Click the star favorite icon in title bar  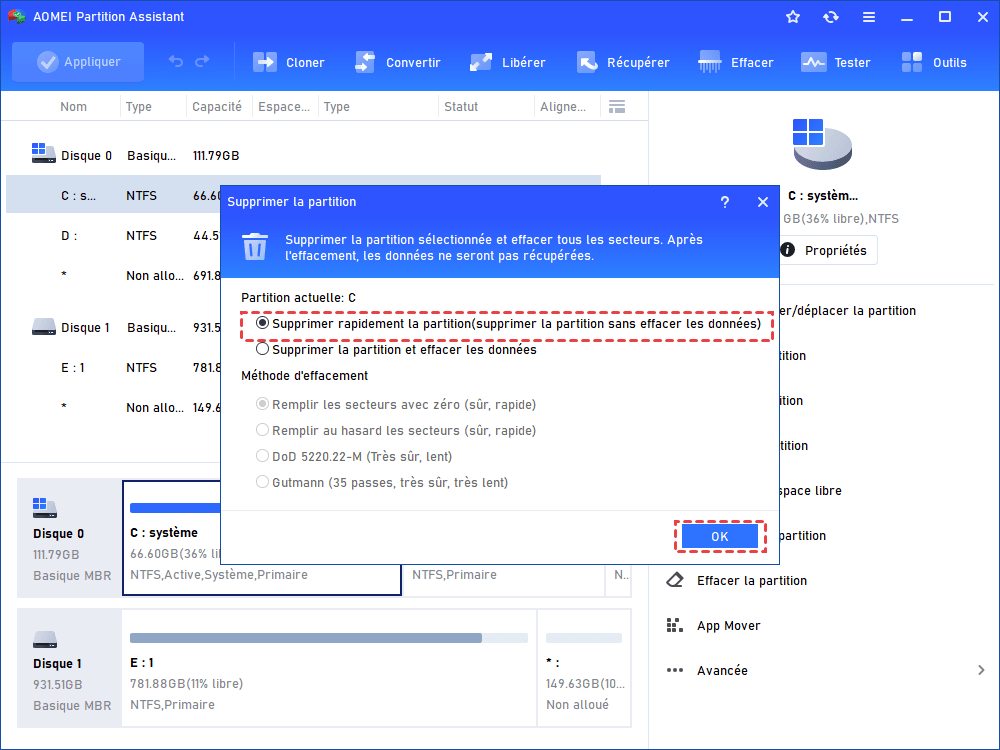pos(793,17)
